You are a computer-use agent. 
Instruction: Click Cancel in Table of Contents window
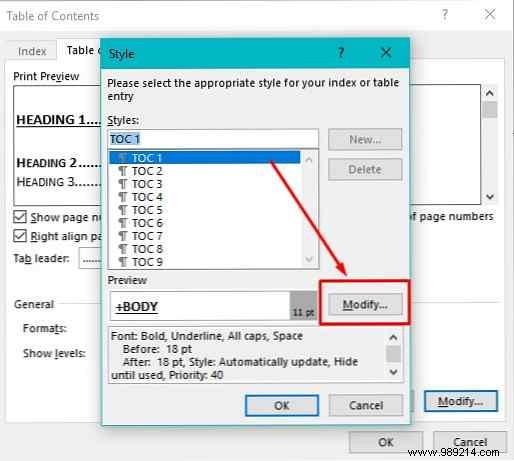pos(470,442)
